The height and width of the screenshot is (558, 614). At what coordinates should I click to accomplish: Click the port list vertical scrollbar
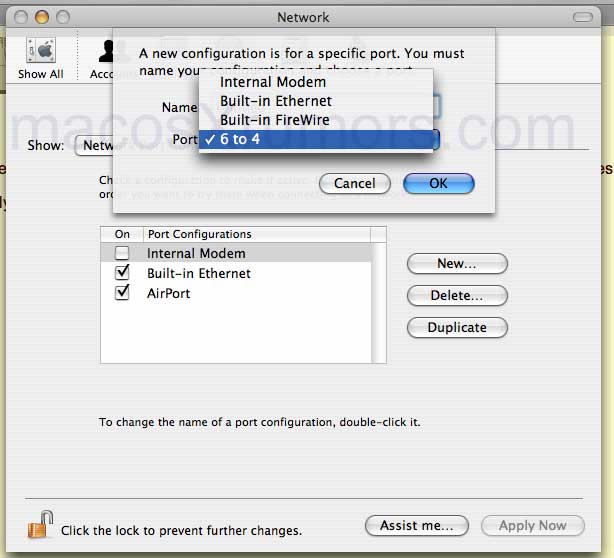[378, 303]
